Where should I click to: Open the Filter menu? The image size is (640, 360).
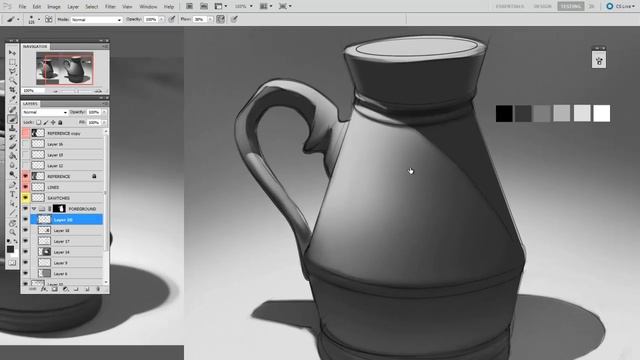point(110,7)
